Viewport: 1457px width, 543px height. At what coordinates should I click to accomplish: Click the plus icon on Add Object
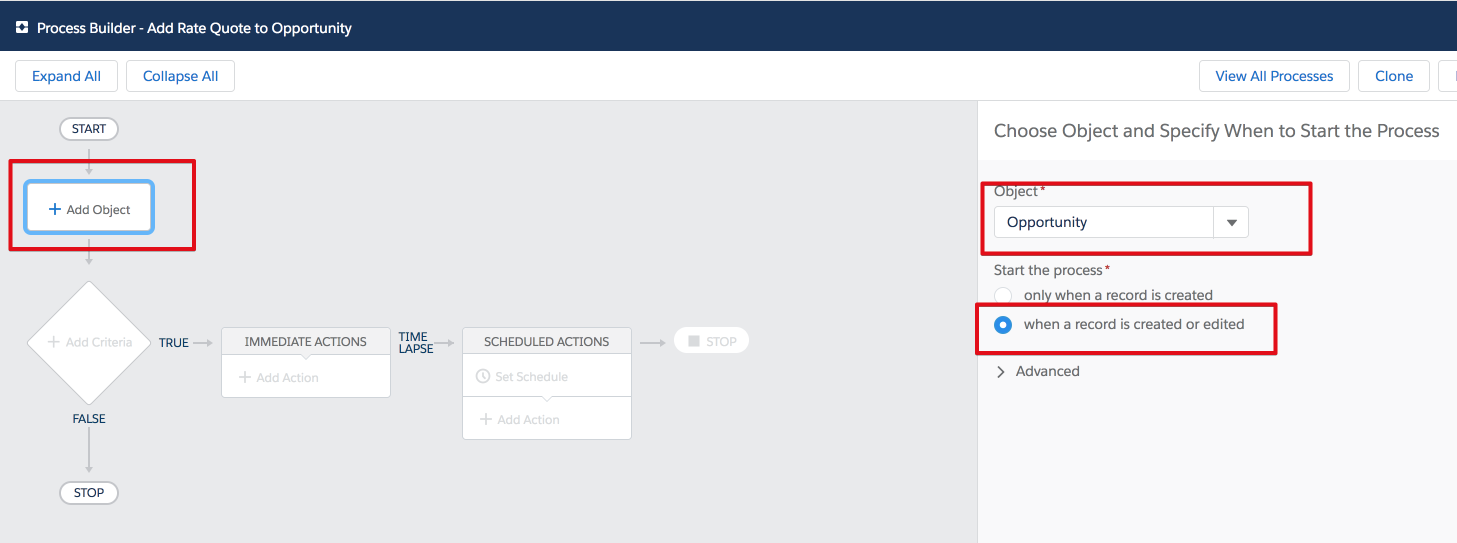click(55, 209)
